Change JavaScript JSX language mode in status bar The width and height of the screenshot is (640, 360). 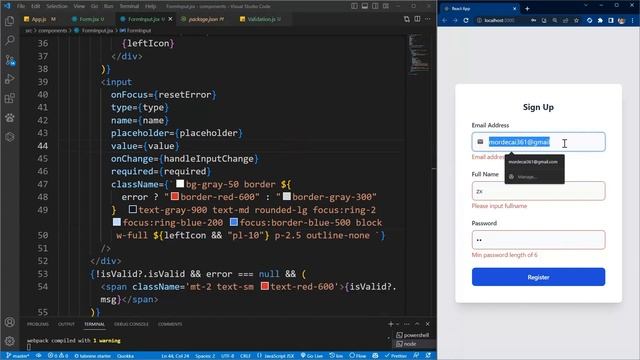[x=275, y=356]
